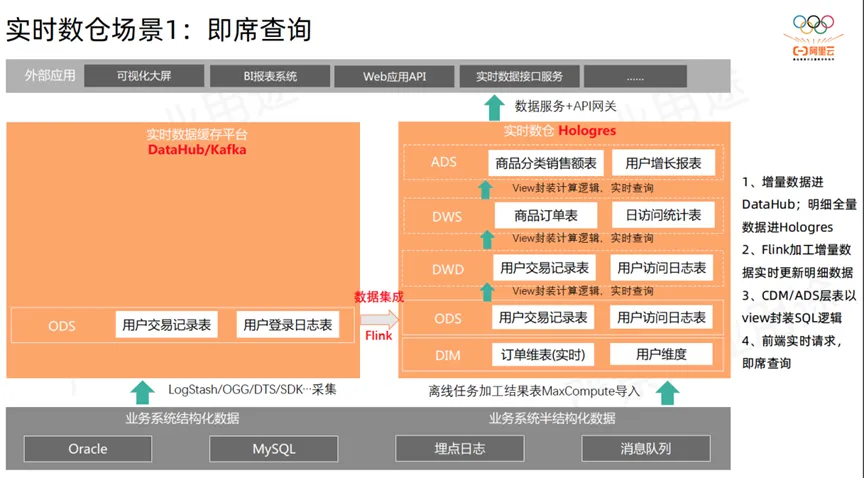Select 用户访问日志表 in Hologres ODS row
Screen dimensions: 864x478
click(x=661, y=318)
